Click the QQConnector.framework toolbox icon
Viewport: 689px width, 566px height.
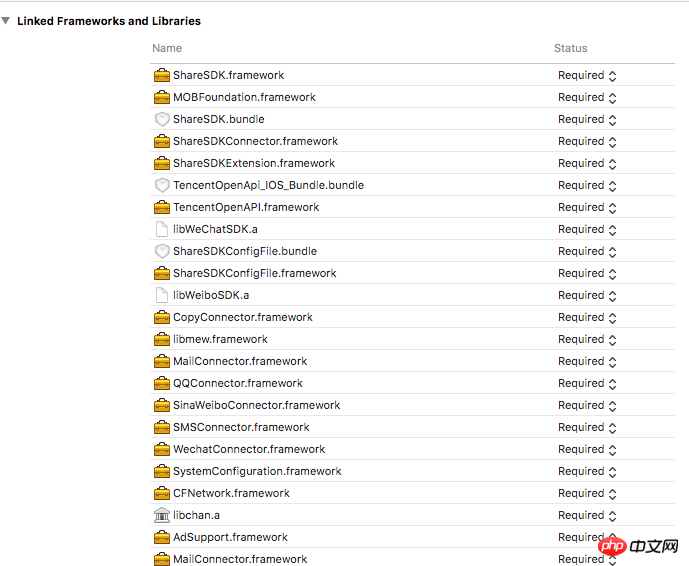[x=162, y=383]
